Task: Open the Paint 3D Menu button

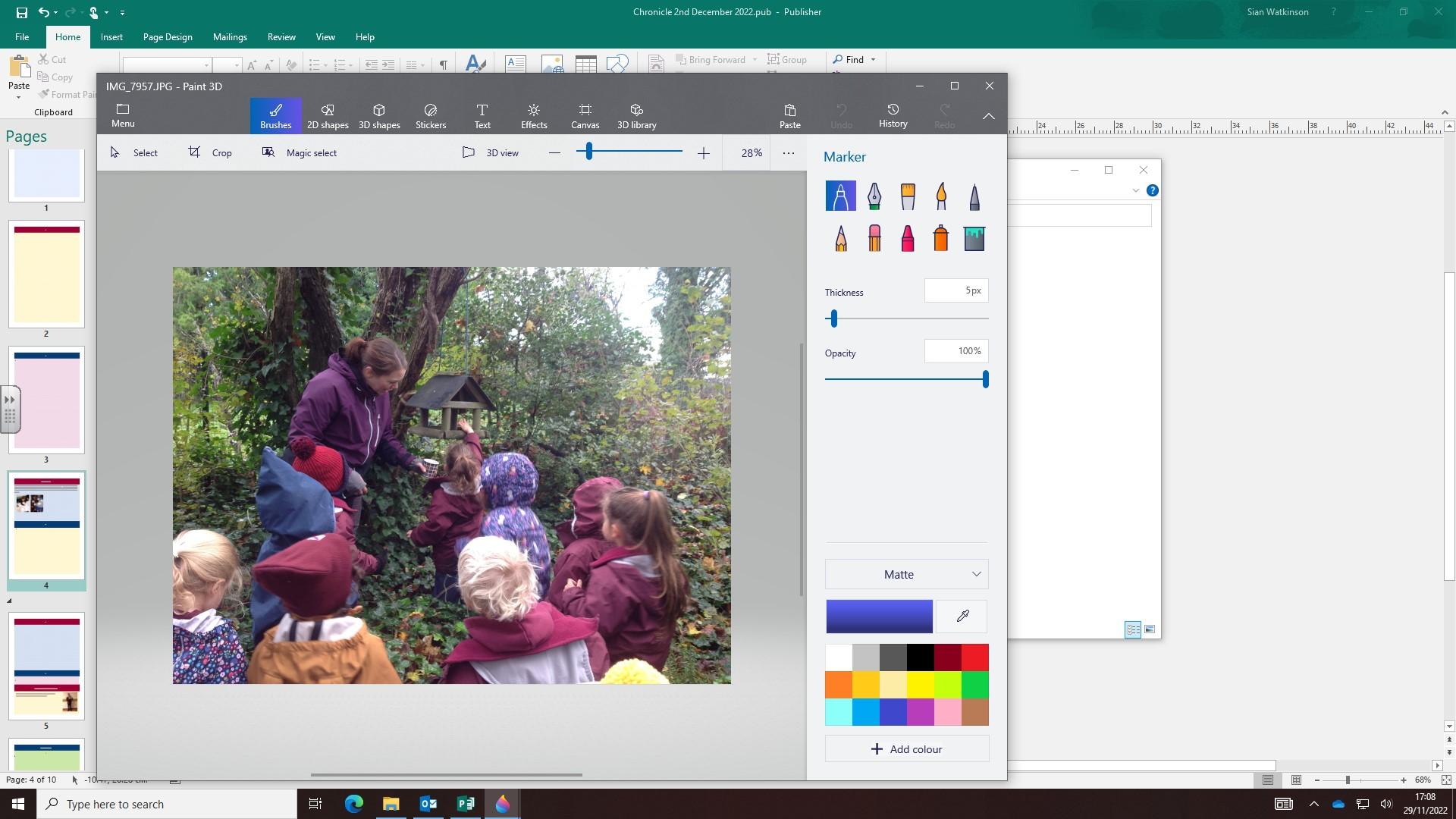Action: click(x=123, y=115)
